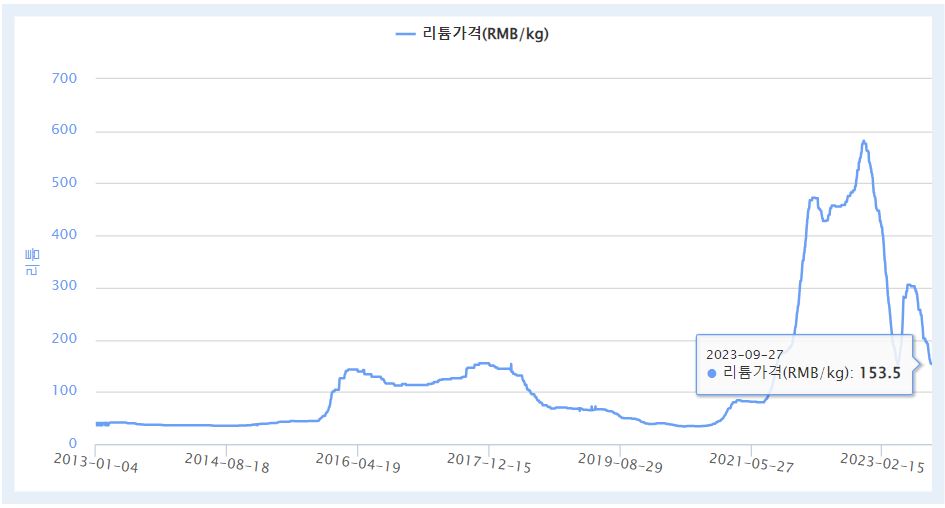945x508 pixels.
Task: Click the 0 y-axis value label
Action: click(72, 444)
